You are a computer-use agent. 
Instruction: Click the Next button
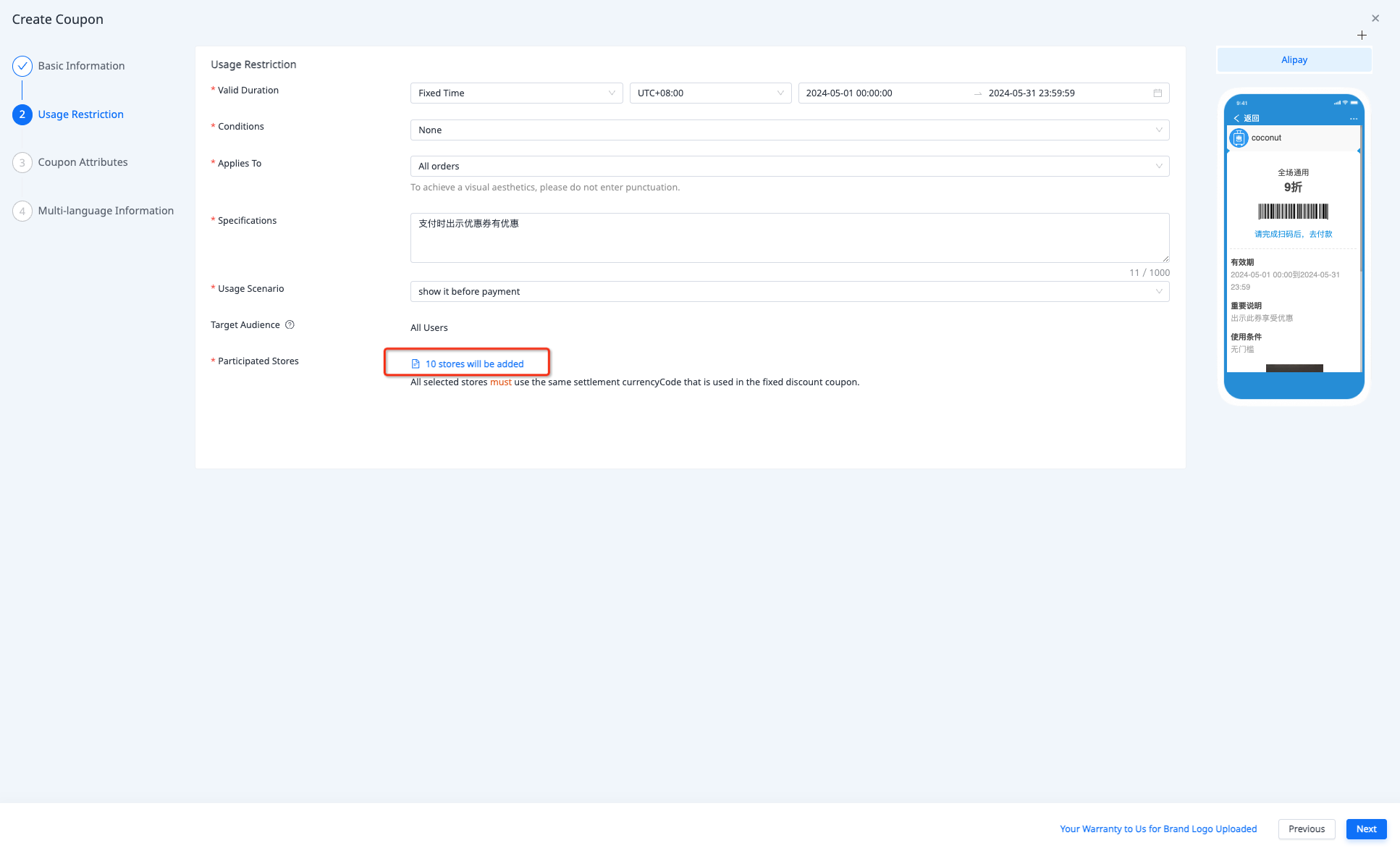tap(1366, 829)
